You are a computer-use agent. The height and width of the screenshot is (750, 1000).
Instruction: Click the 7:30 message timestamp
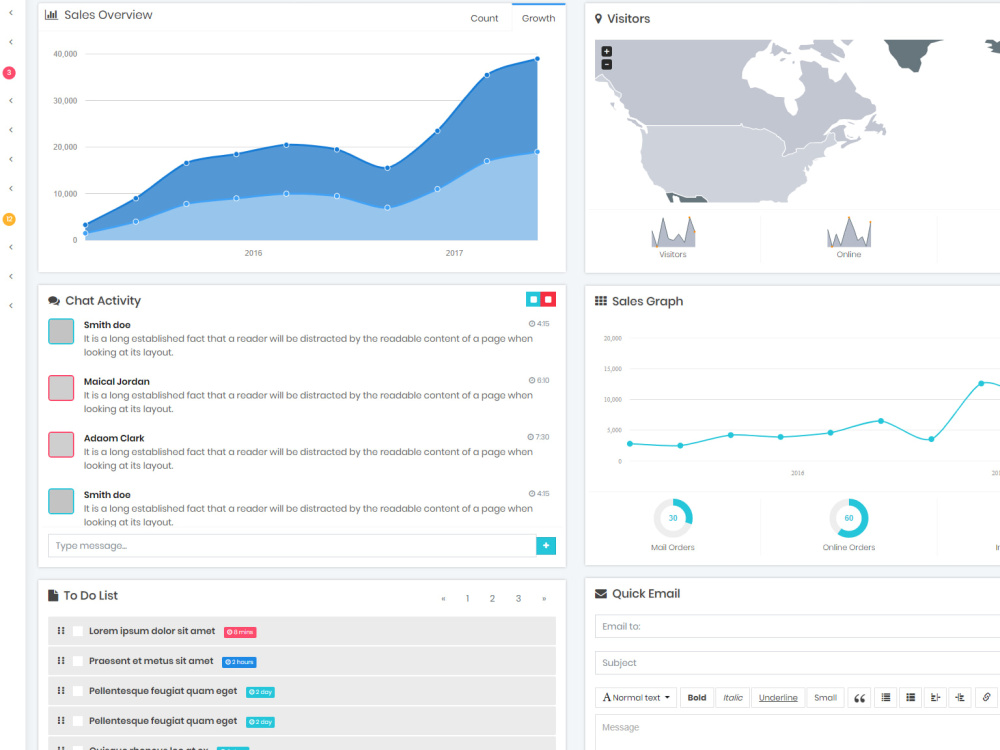(x=538, y=437)
